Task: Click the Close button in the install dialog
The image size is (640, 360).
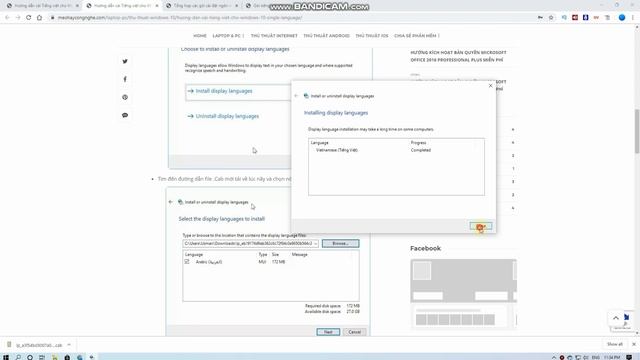Action: [480, 226]
